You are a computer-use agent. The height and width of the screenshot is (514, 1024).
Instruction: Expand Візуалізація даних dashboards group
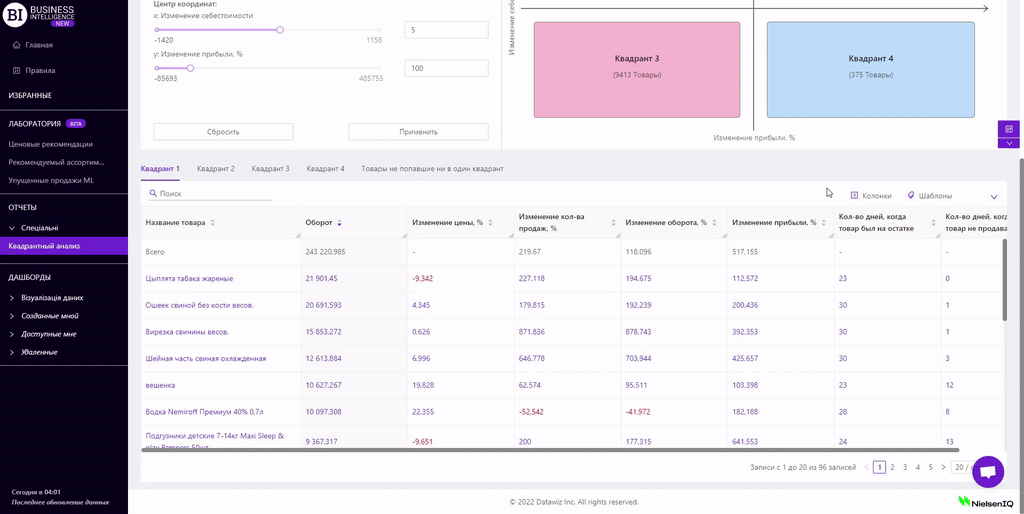pos(12,298)
